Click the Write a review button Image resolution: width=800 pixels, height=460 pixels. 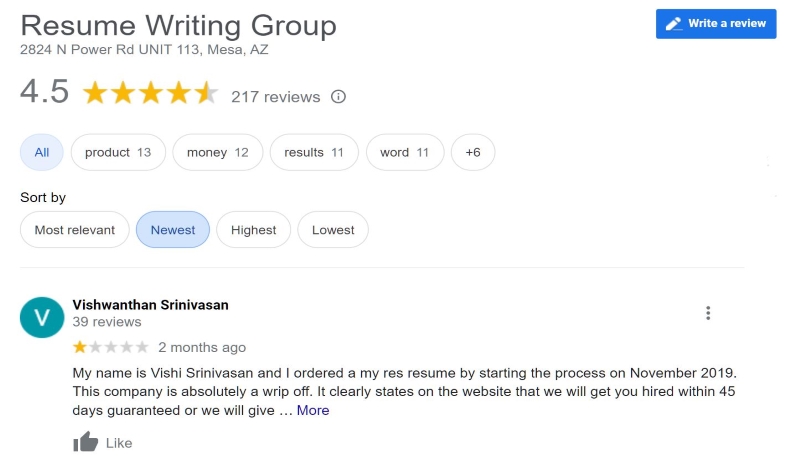click(x=716, y=23)
